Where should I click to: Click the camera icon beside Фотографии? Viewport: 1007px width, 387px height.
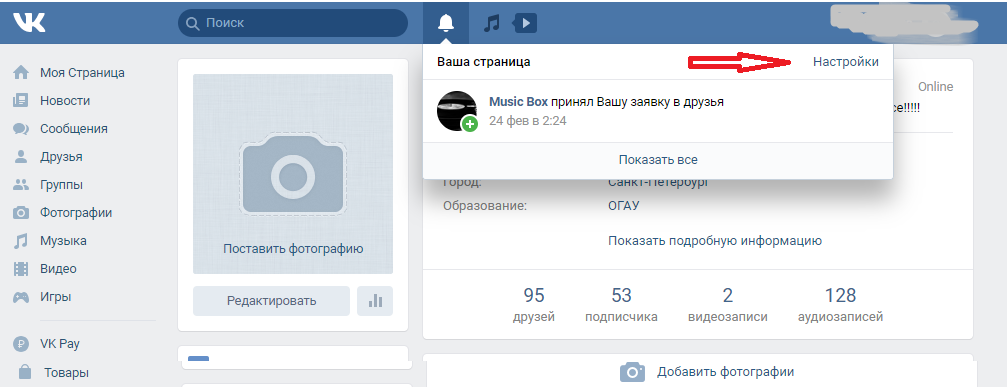21,212
